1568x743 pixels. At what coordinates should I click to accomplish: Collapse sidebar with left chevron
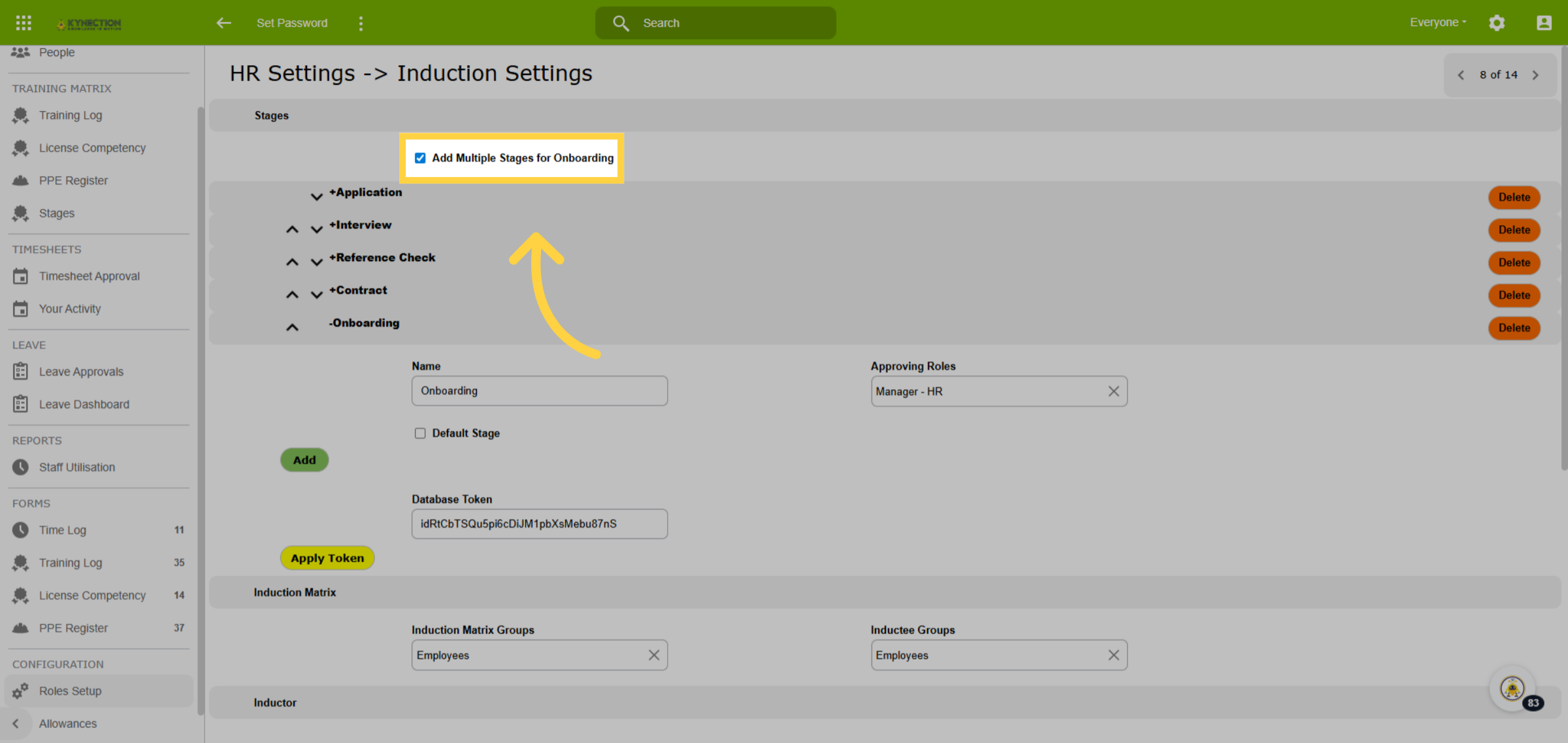pos(16,723)
